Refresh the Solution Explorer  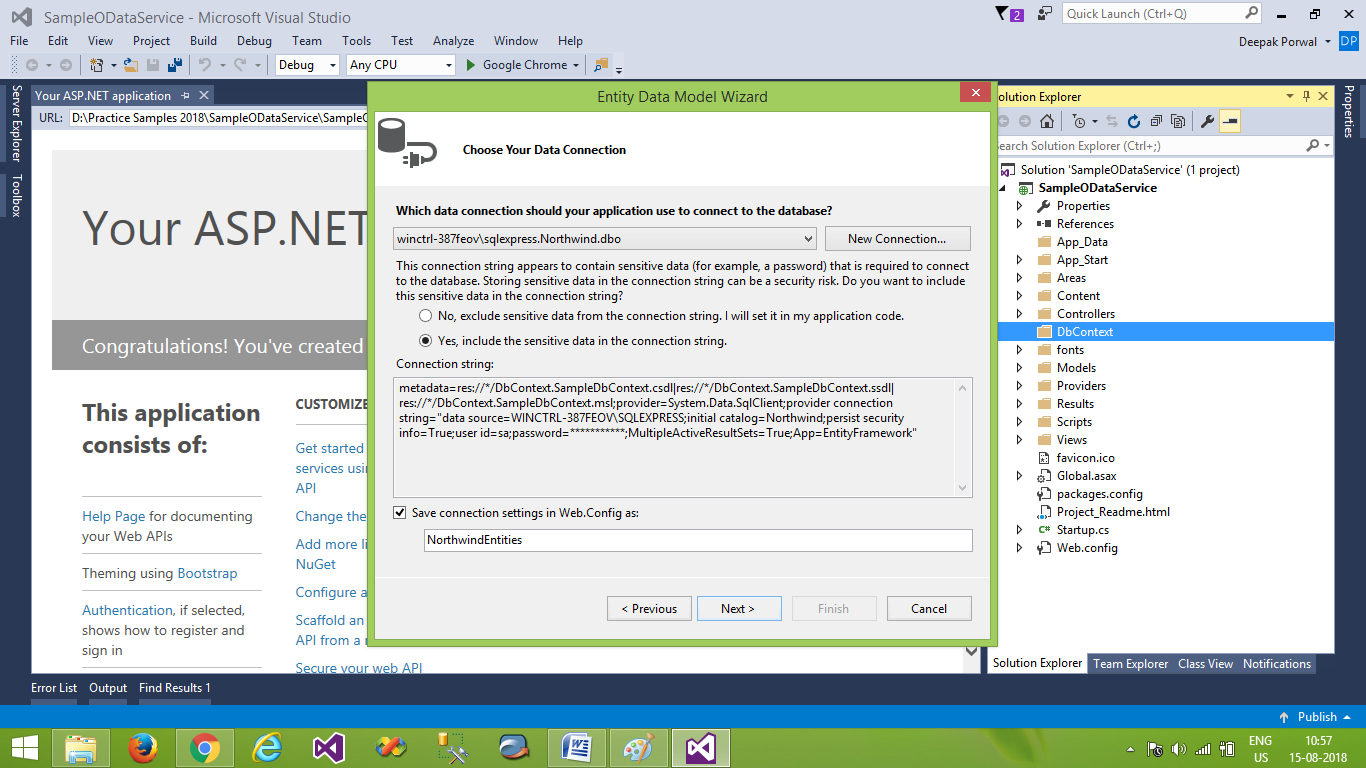[1133, 120]
